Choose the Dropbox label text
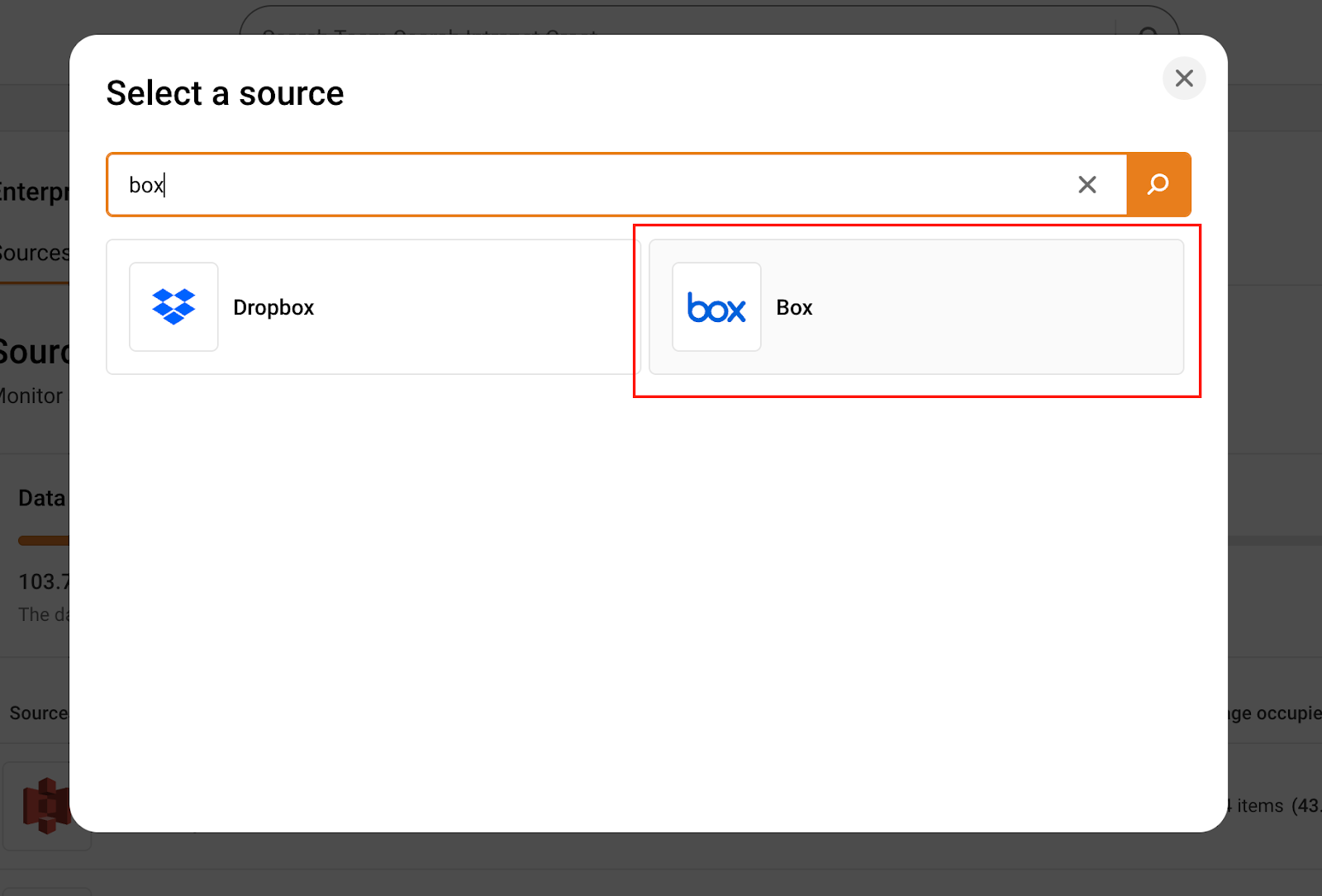Image resolution: width=1322 pixels, height=896 pixels. [x=273, y=308]
